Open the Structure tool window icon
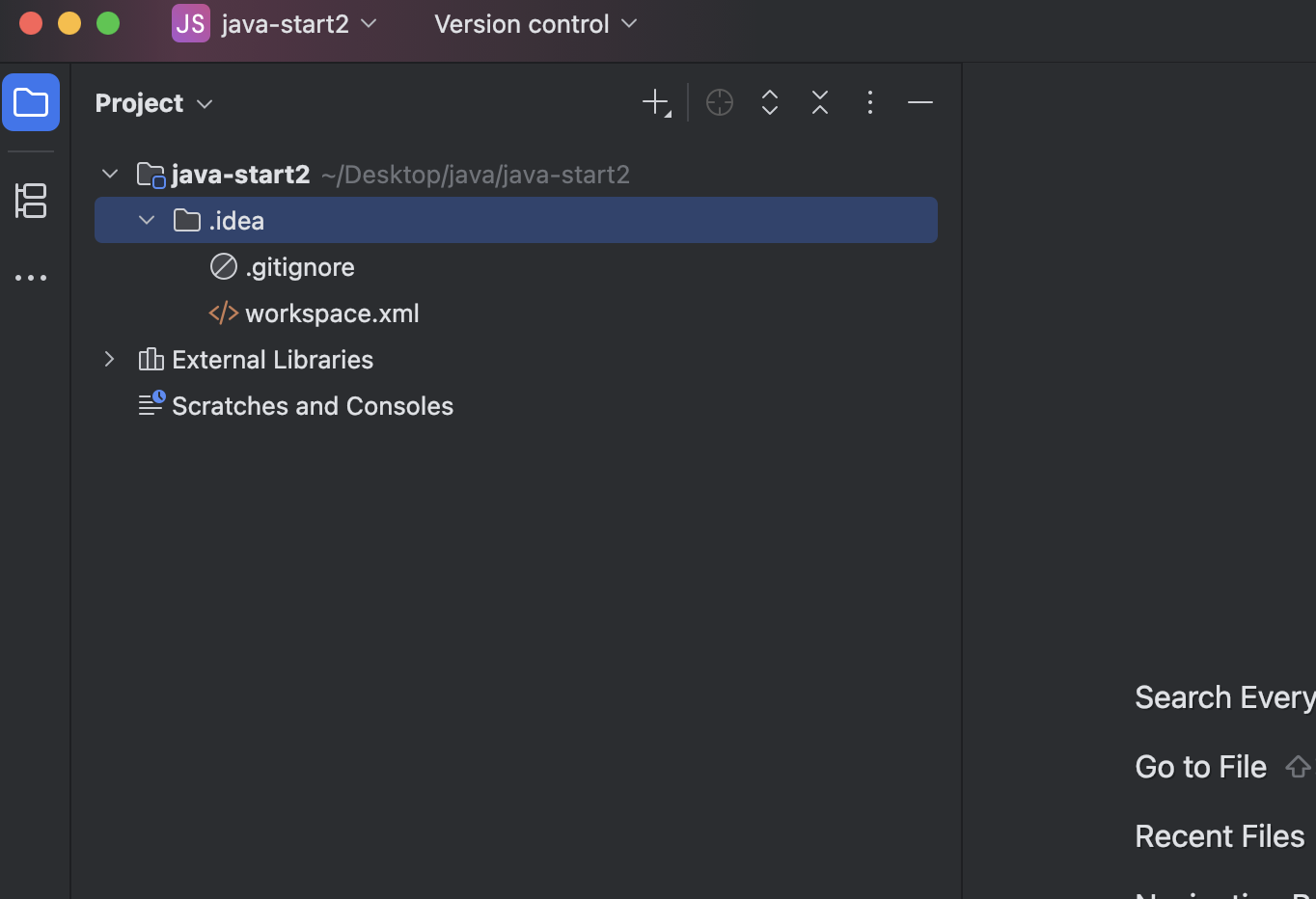 click(31, 201)
